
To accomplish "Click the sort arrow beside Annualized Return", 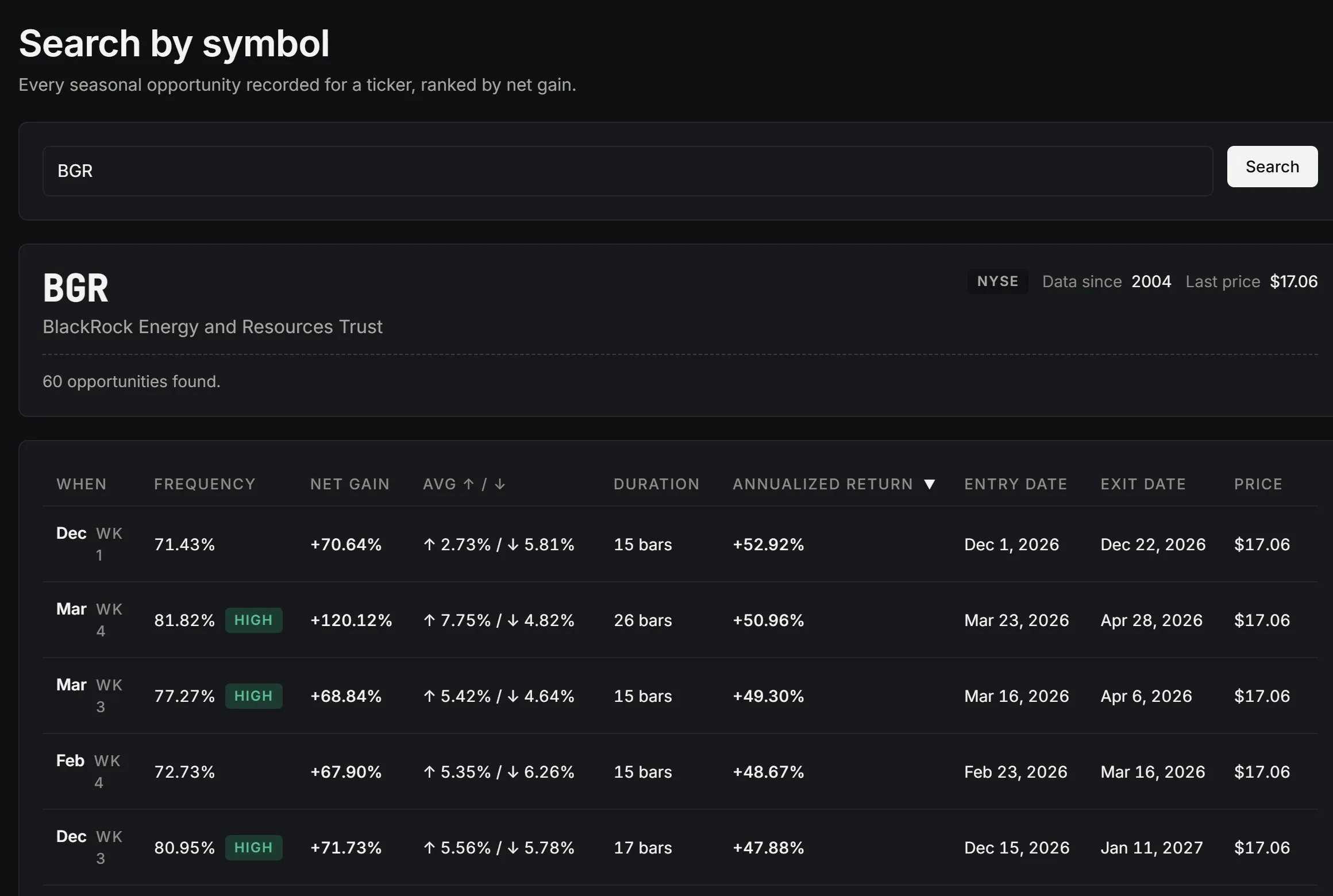I will click(x=929, y=484).
